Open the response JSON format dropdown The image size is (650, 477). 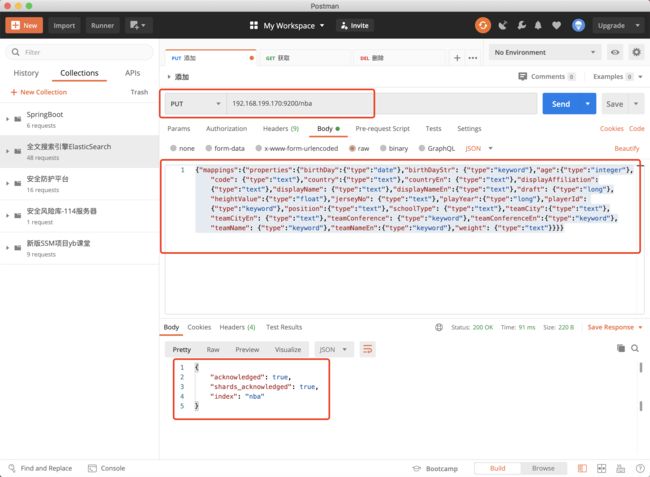pos(333,349)
